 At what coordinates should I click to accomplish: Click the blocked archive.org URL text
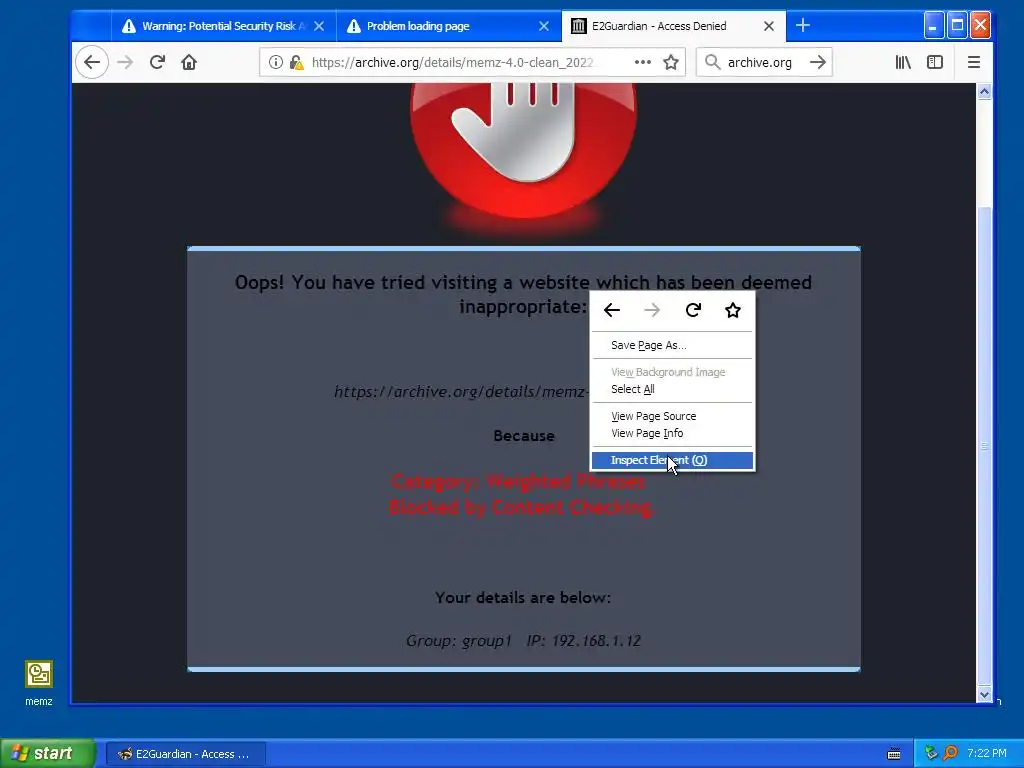point(462,391)
